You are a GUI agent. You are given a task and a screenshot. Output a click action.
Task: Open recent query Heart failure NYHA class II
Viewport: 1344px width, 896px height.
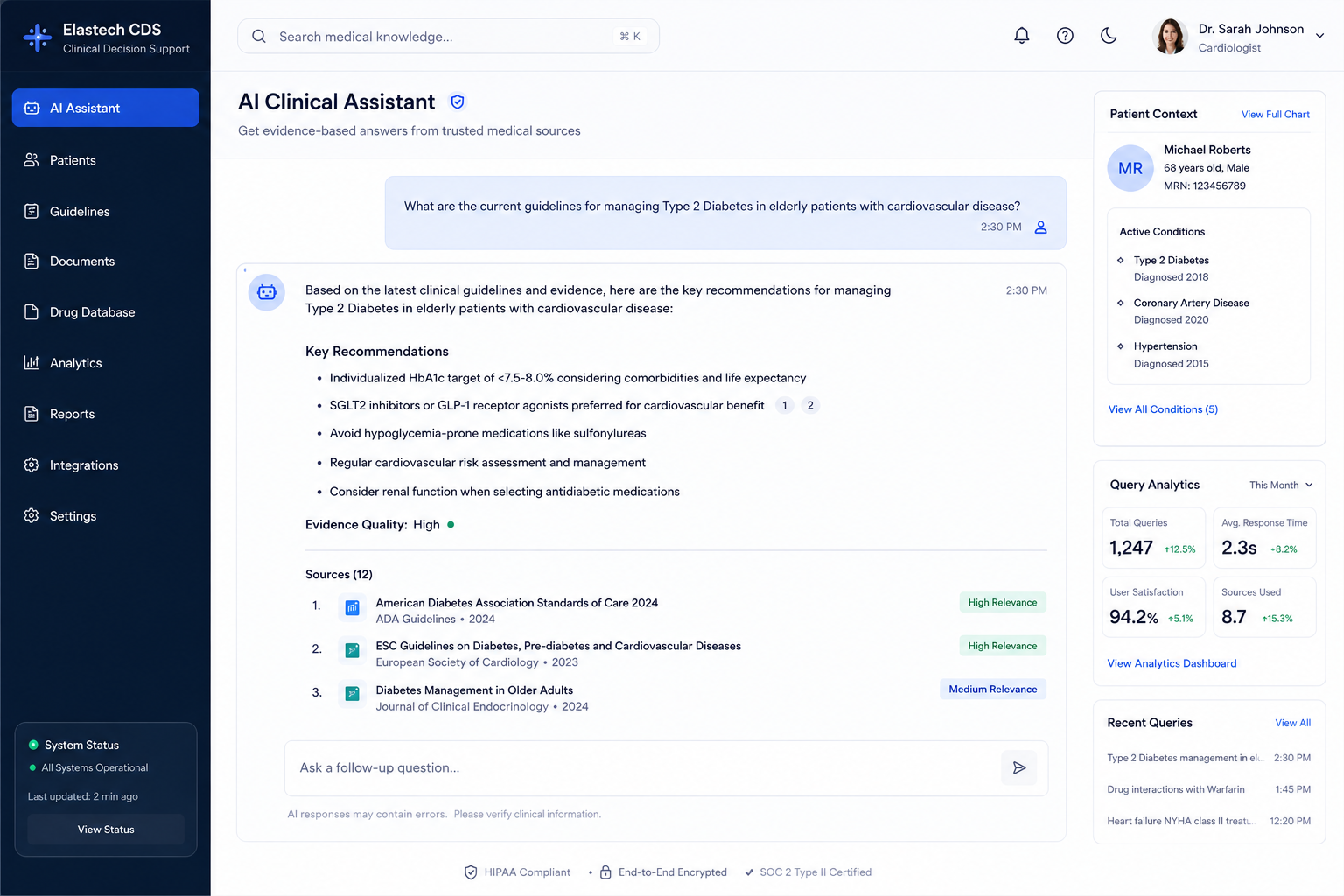coord(1208,821)
